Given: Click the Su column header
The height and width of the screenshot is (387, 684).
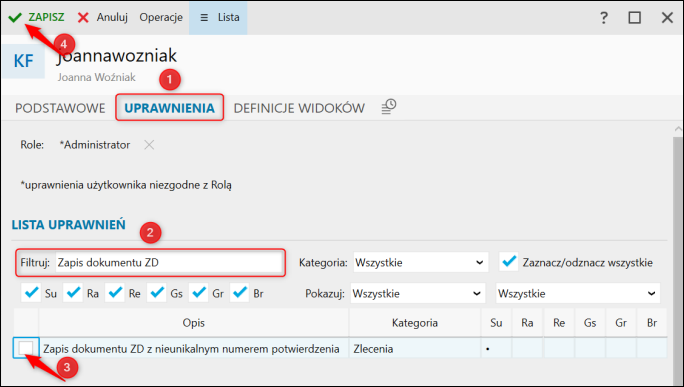Looking at the screenshot, I should pos(496,323).
